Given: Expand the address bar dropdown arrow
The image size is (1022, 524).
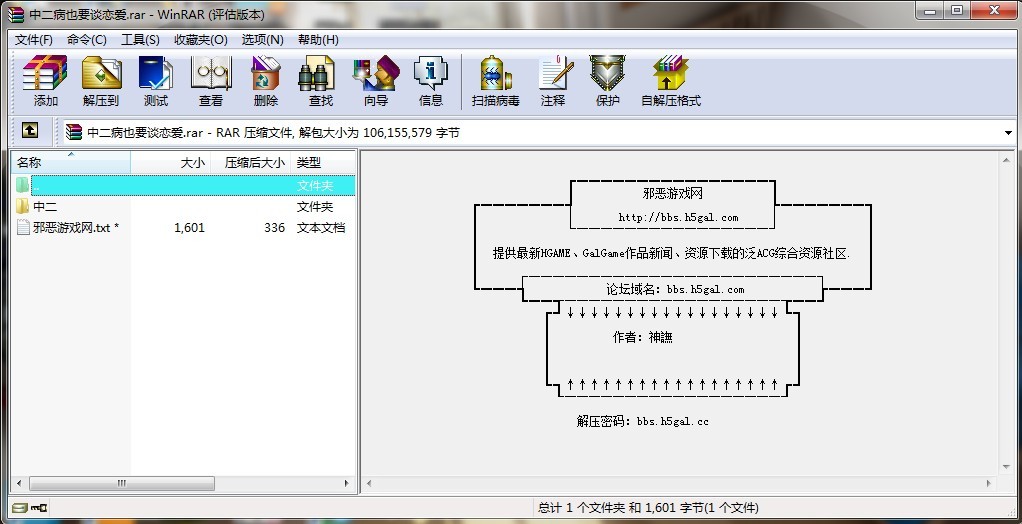Looking at the screenshot, I should [x=1008, y=133].
